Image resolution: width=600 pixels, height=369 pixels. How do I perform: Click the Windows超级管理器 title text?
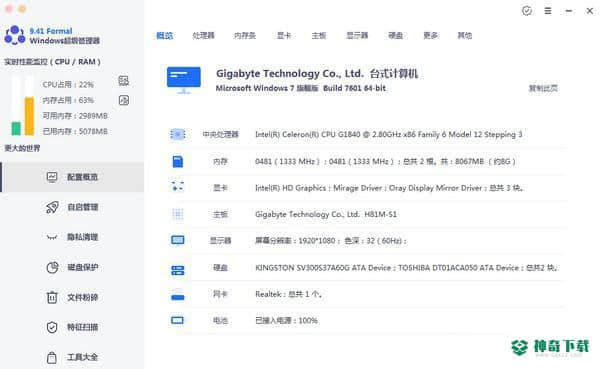pyautogui.click(x=65, y=41)
